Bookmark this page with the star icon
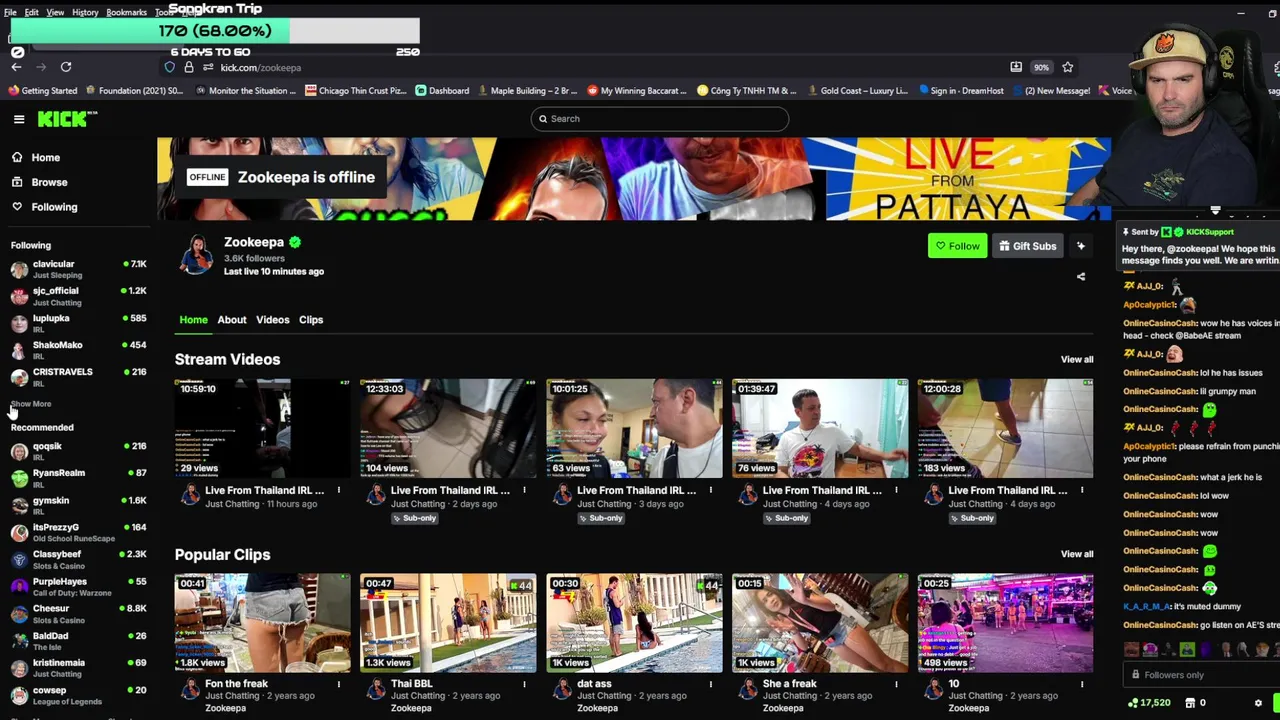This screenshot has width=1280, height=720. tap(1067, 67)
